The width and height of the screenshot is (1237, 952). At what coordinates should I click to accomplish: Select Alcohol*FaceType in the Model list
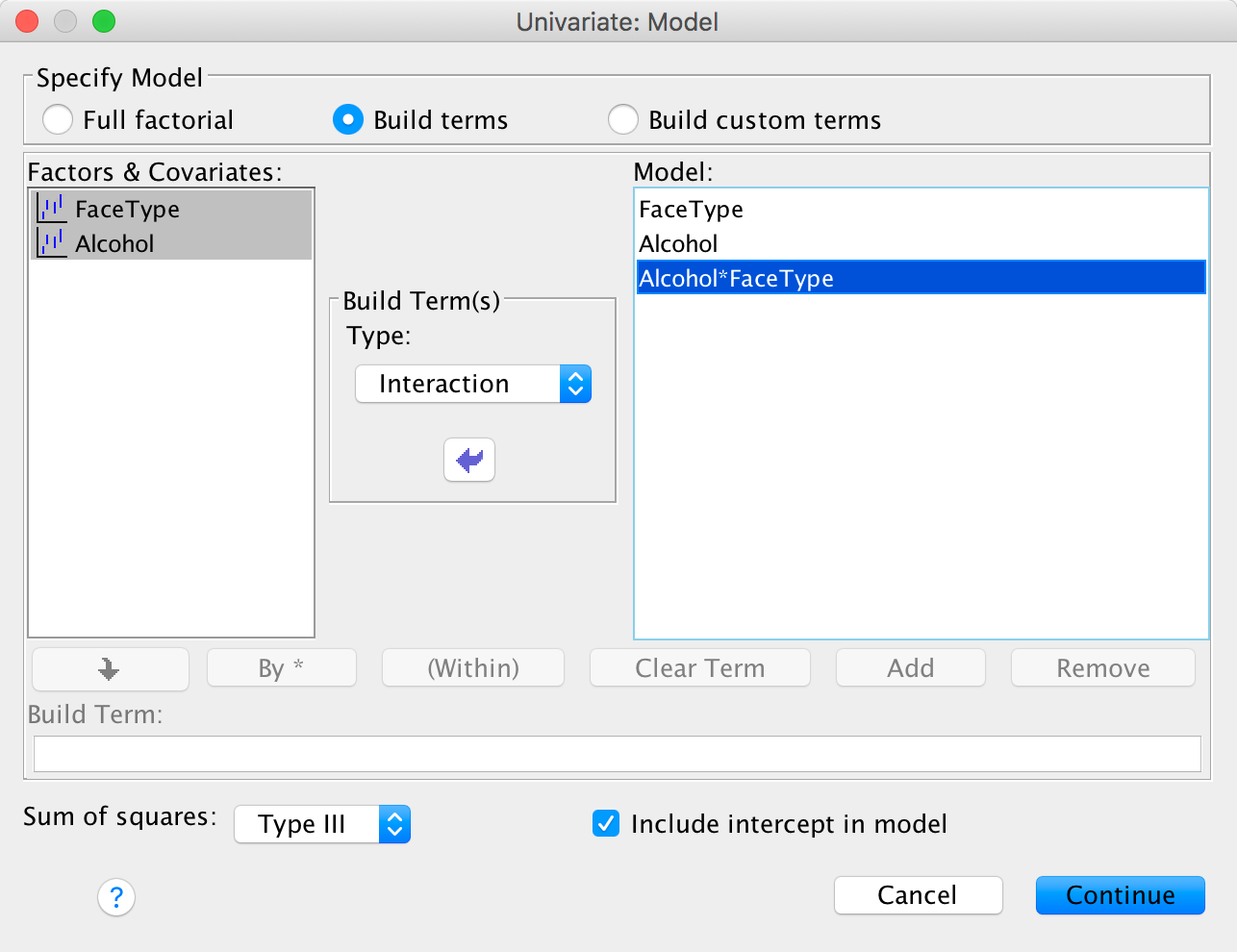[x=736, y=278]
